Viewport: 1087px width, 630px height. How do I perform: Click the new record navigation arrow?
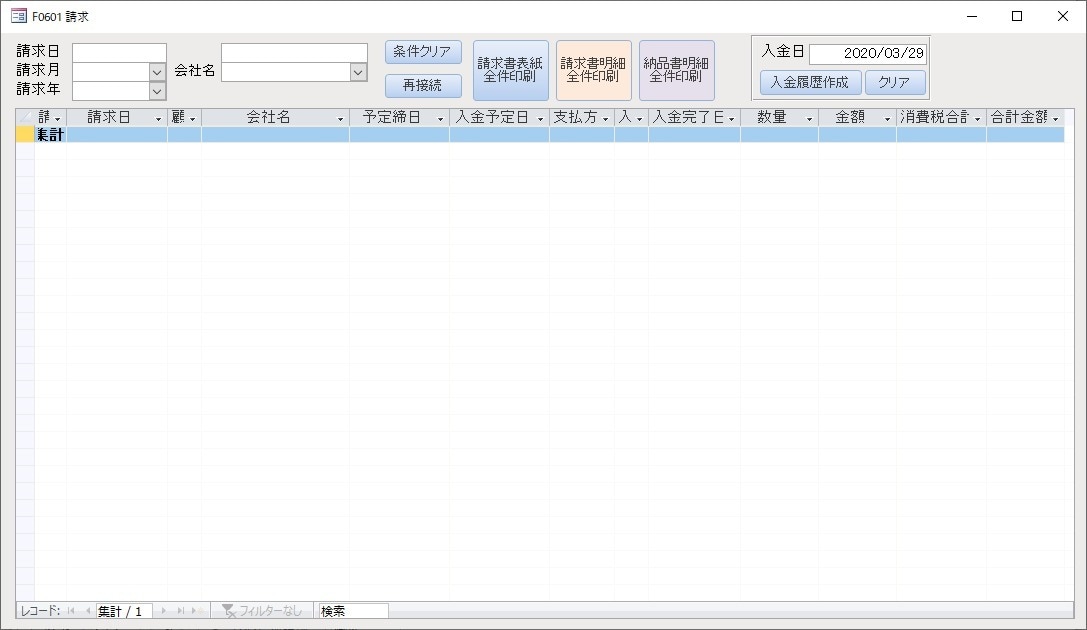[x=196, y=611]
